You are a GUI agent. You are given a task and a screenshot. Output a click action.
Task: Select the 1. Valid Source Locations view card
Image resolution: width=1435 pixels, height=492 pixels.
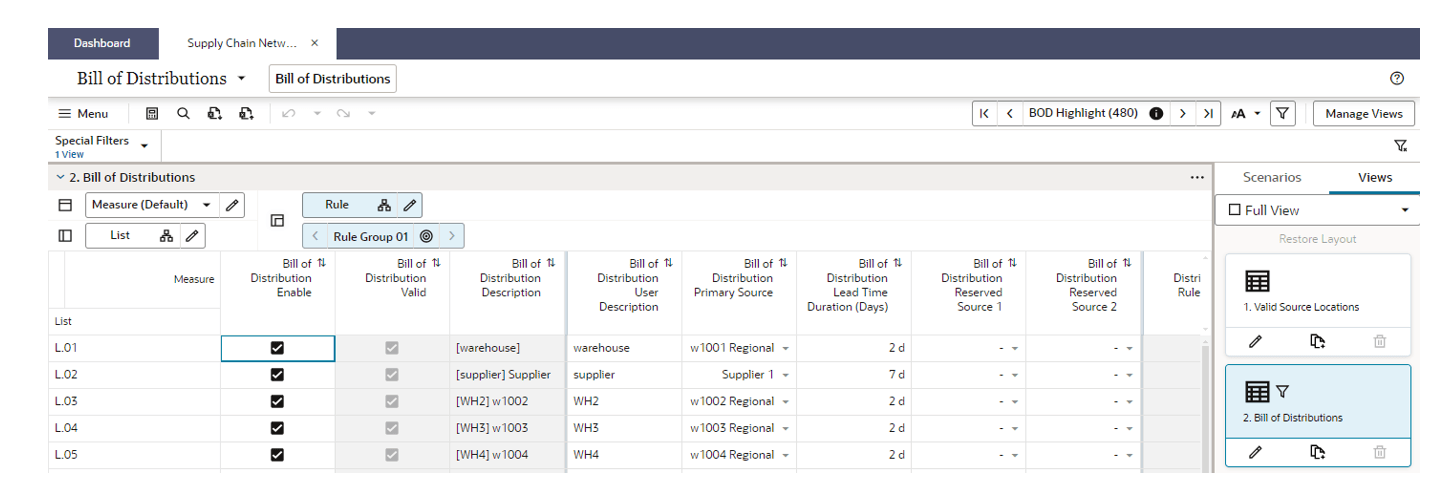(1318, 291)
